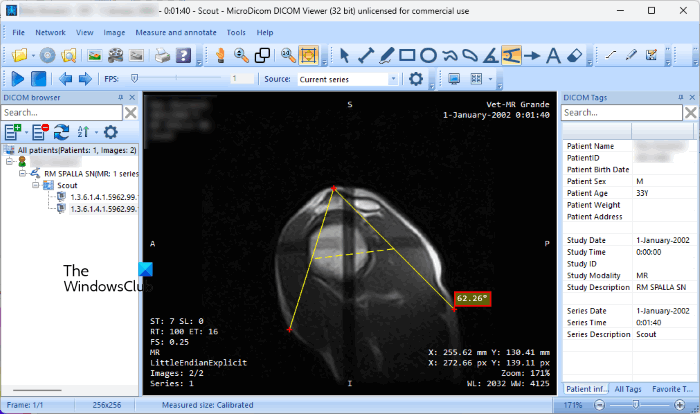The width and height of the screenshot is (700, 414).
Task: Click the Print icon in toolbar
Action: point(161,55)
